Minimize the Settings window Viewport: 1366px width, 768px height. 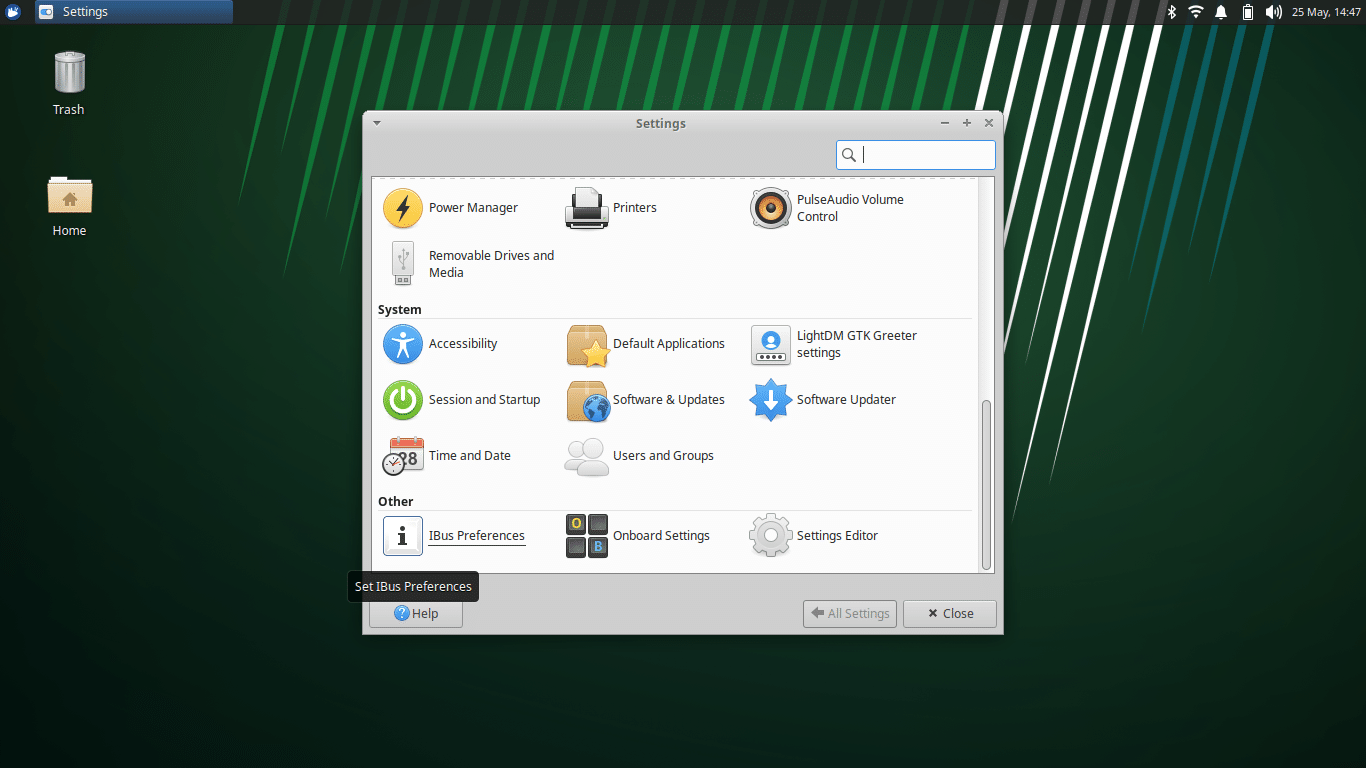tap(945, 123)
